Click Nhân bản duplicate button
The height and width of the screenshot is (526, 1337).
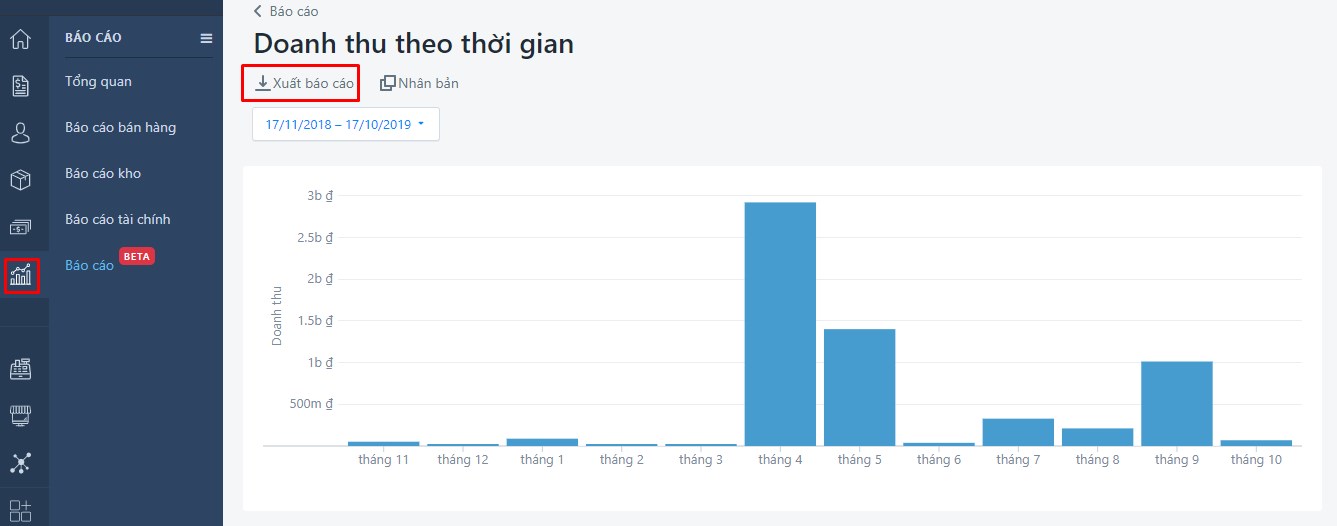(x=420, y=83)
